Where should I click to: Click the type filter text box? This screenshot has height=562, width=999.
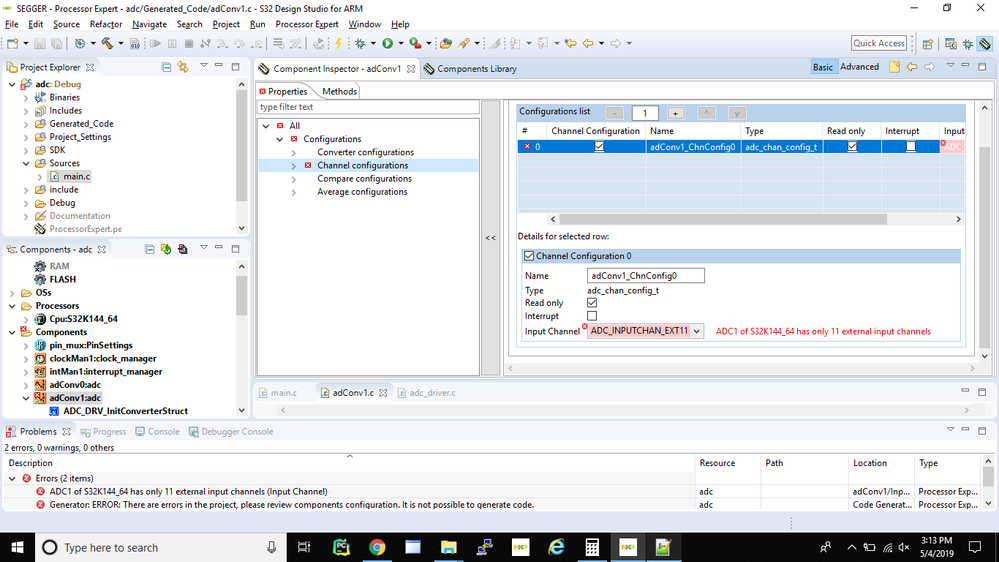[x=368, y=107]
